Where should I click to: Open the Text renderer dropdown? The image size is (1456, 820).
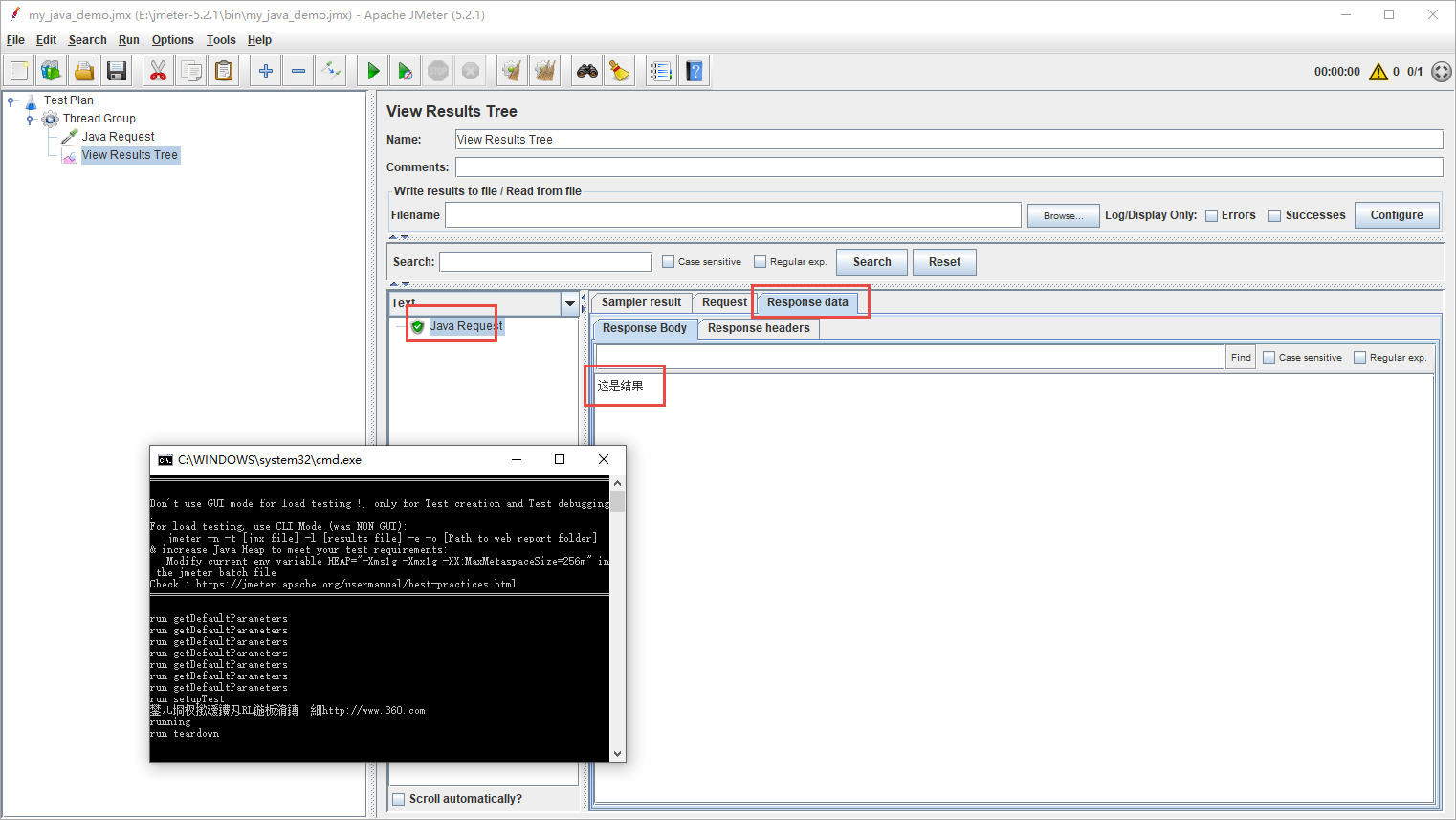coord(570,303)
